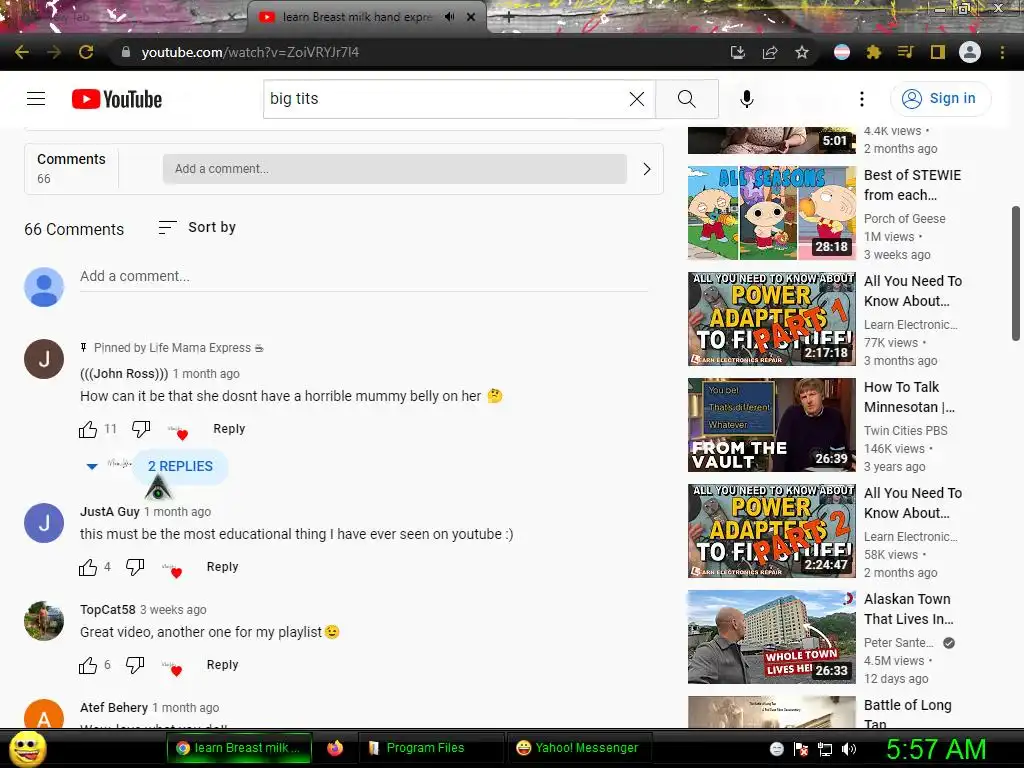Open the smiley start button on the taskbar

pos(27,749)
